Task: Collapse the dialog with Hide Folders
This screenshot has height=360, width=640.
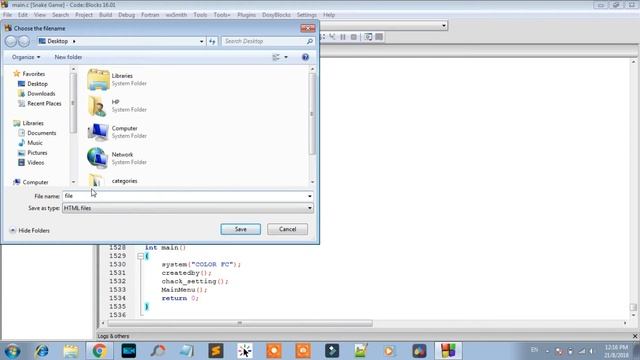Action: (29, 231)
